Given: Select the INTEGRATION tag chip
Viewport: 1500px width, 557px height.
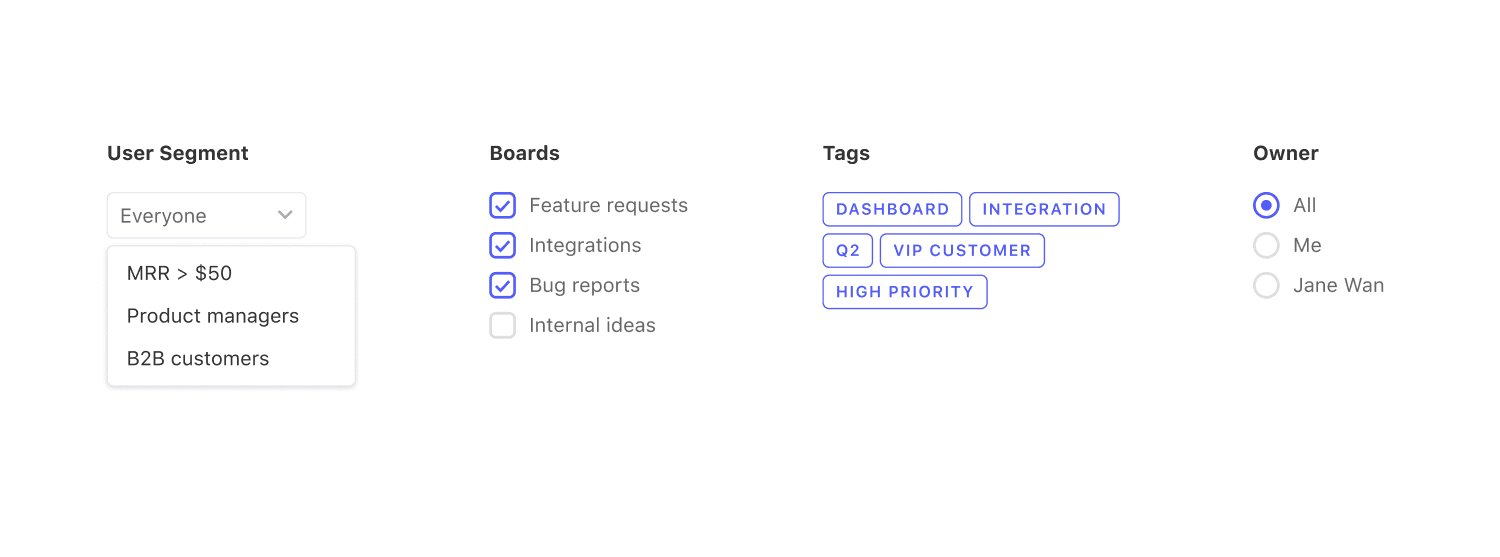Looking at the screenshot, I should click(1044, 209).
